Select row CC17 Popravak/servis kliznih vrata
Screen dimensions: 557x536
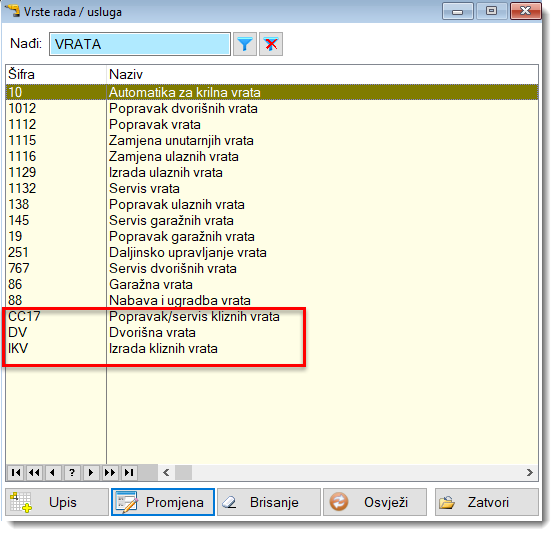272,316
